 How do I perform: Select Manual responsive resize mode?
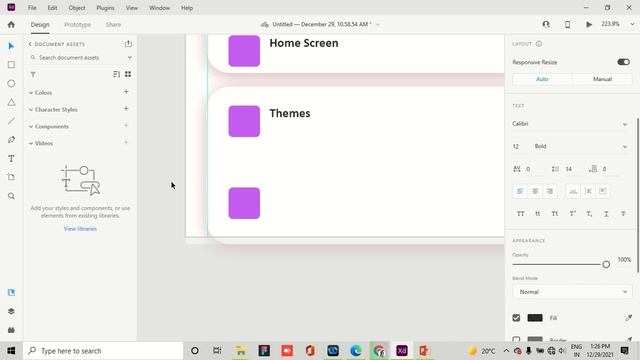(602, 79)
